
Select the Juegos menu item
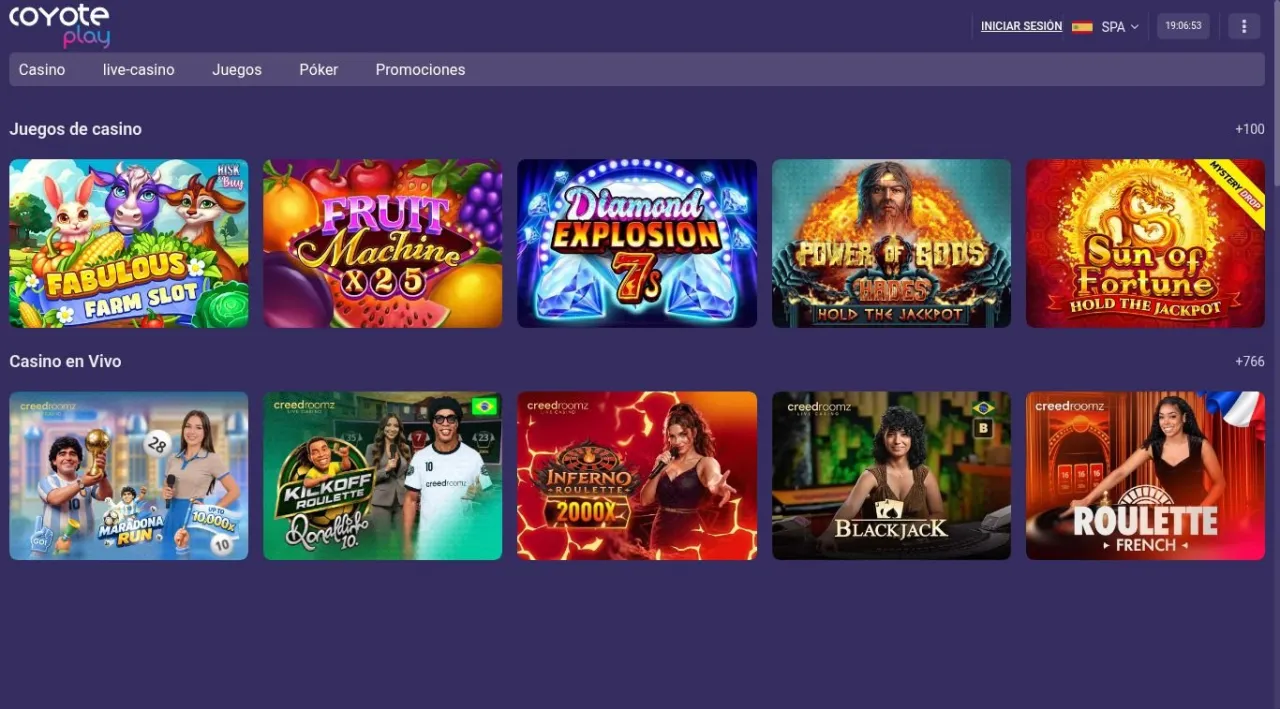coord(237,70)
